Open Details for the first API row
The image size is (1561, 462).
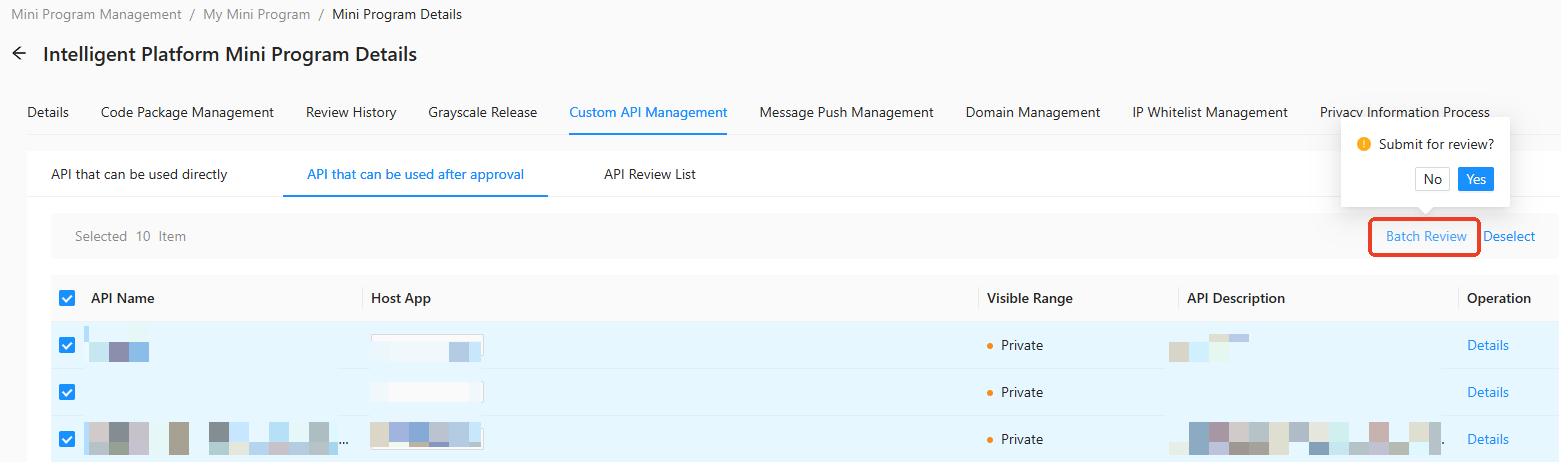pos(1488,345)
